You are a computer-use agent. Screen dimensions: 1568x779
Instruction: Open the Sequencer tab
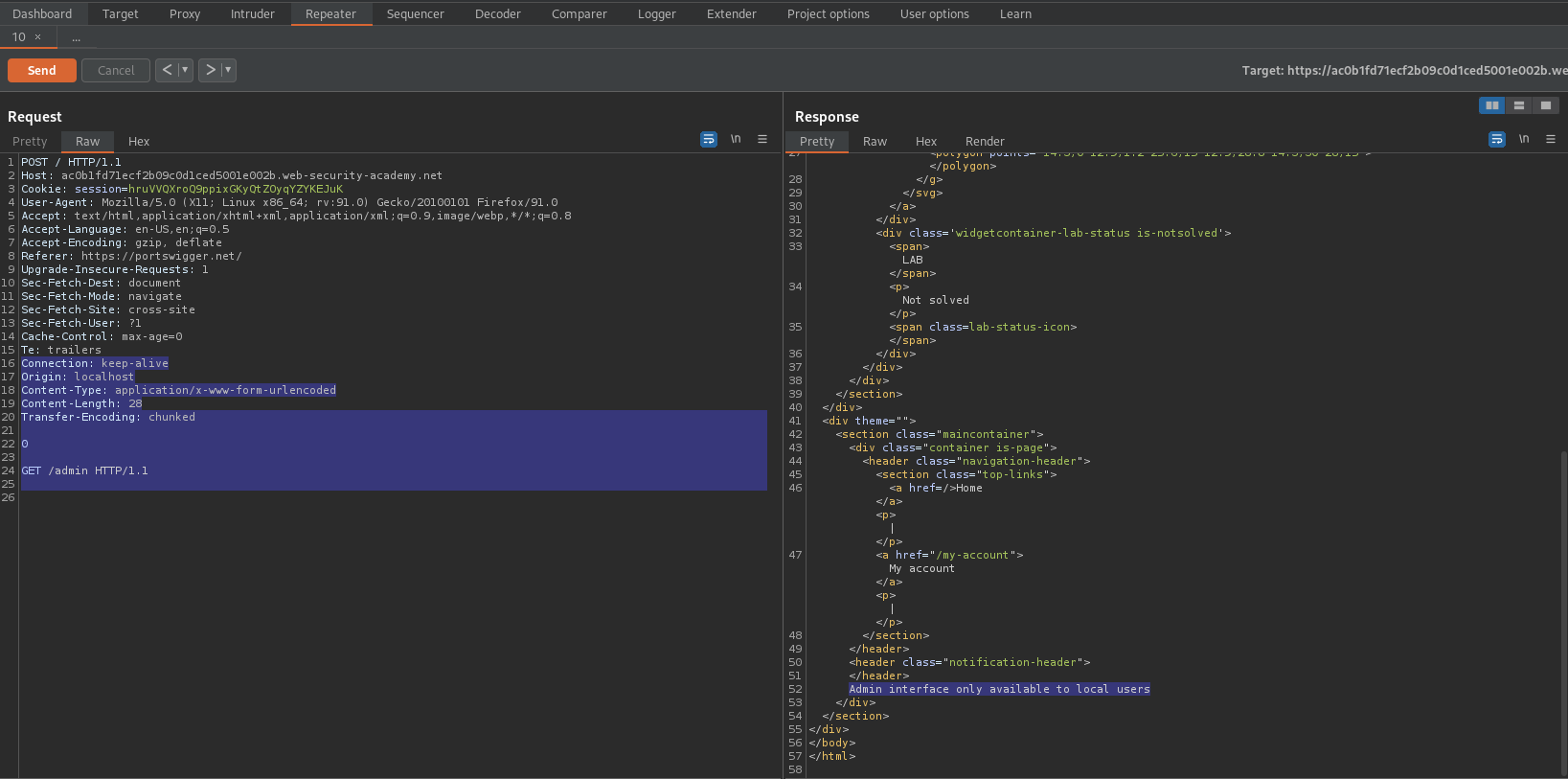pyautogui.click(x=416, y=13)
